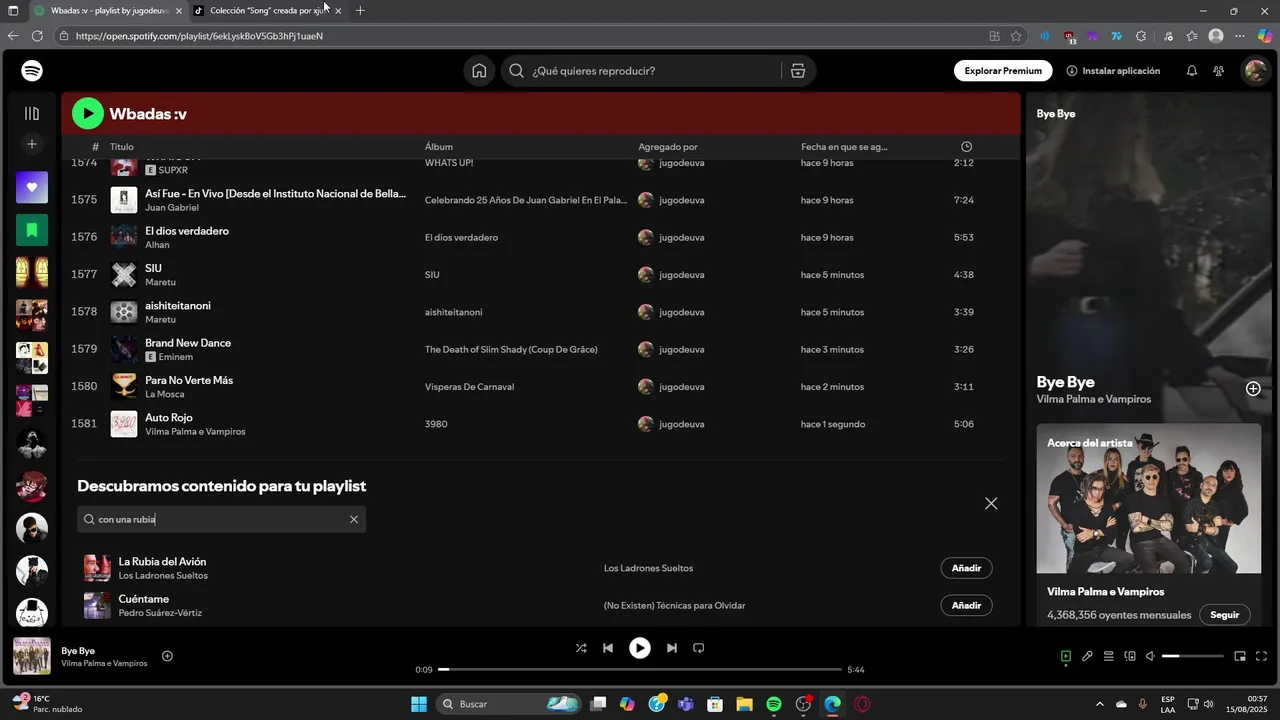Open the play queue
The width and height of the screenshot is (1280, 720).
coord(1109,656)
